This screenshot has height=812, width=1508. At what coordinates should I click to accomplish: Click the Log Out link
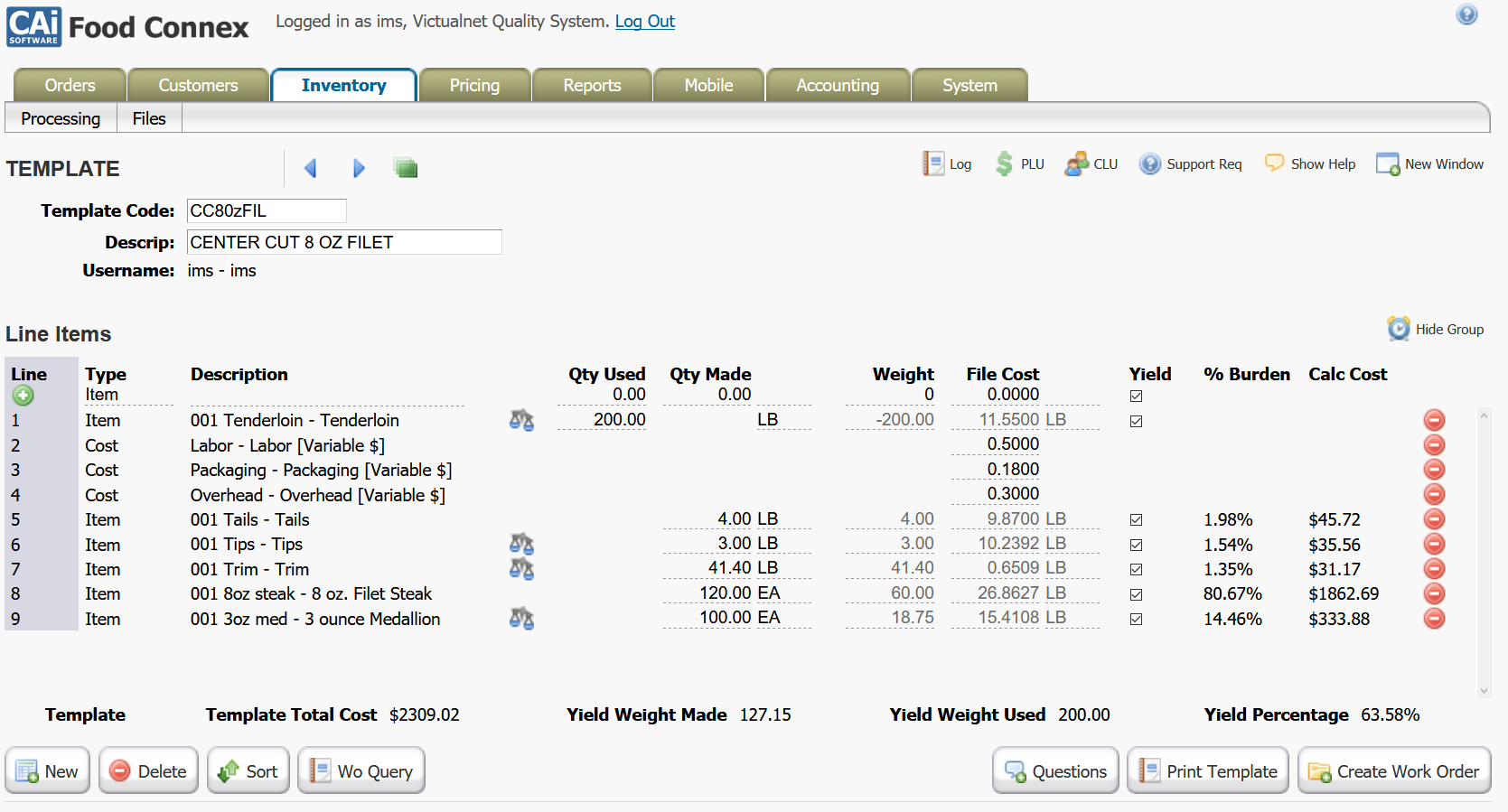644,21
